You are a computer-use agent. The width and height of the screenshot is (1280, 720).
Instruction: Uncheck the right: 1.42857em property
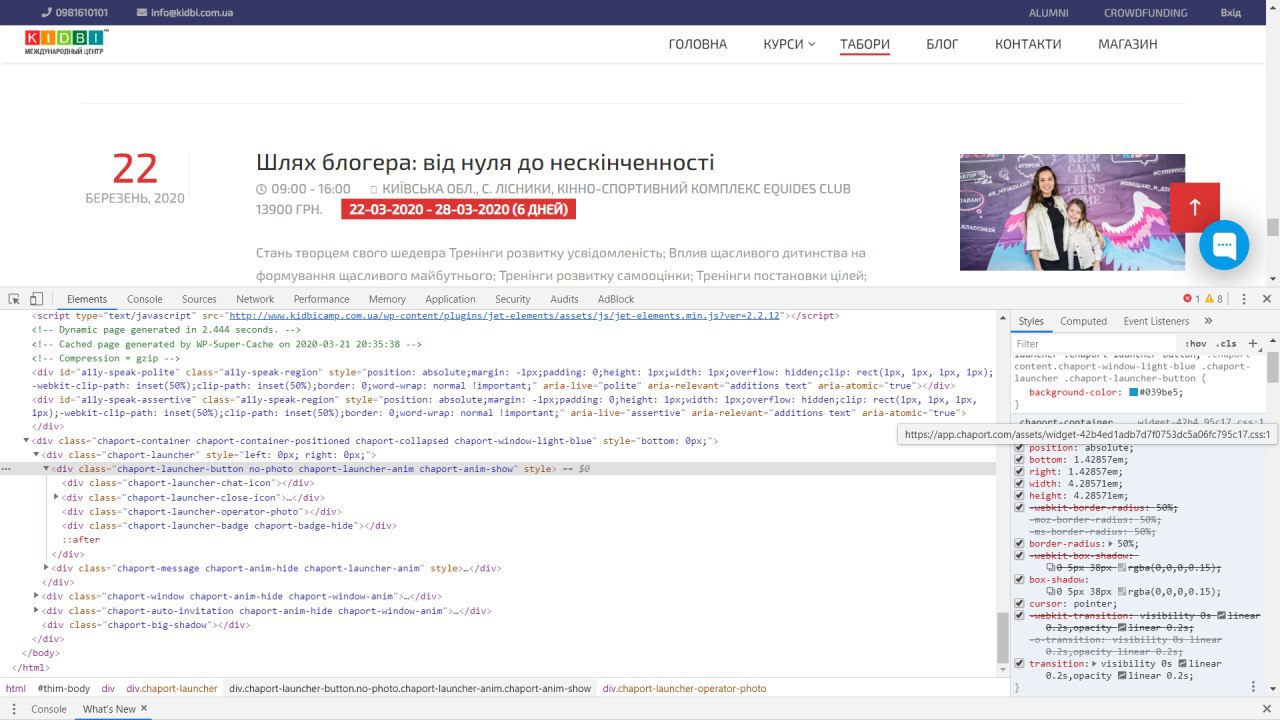[x=1020, y=471]
